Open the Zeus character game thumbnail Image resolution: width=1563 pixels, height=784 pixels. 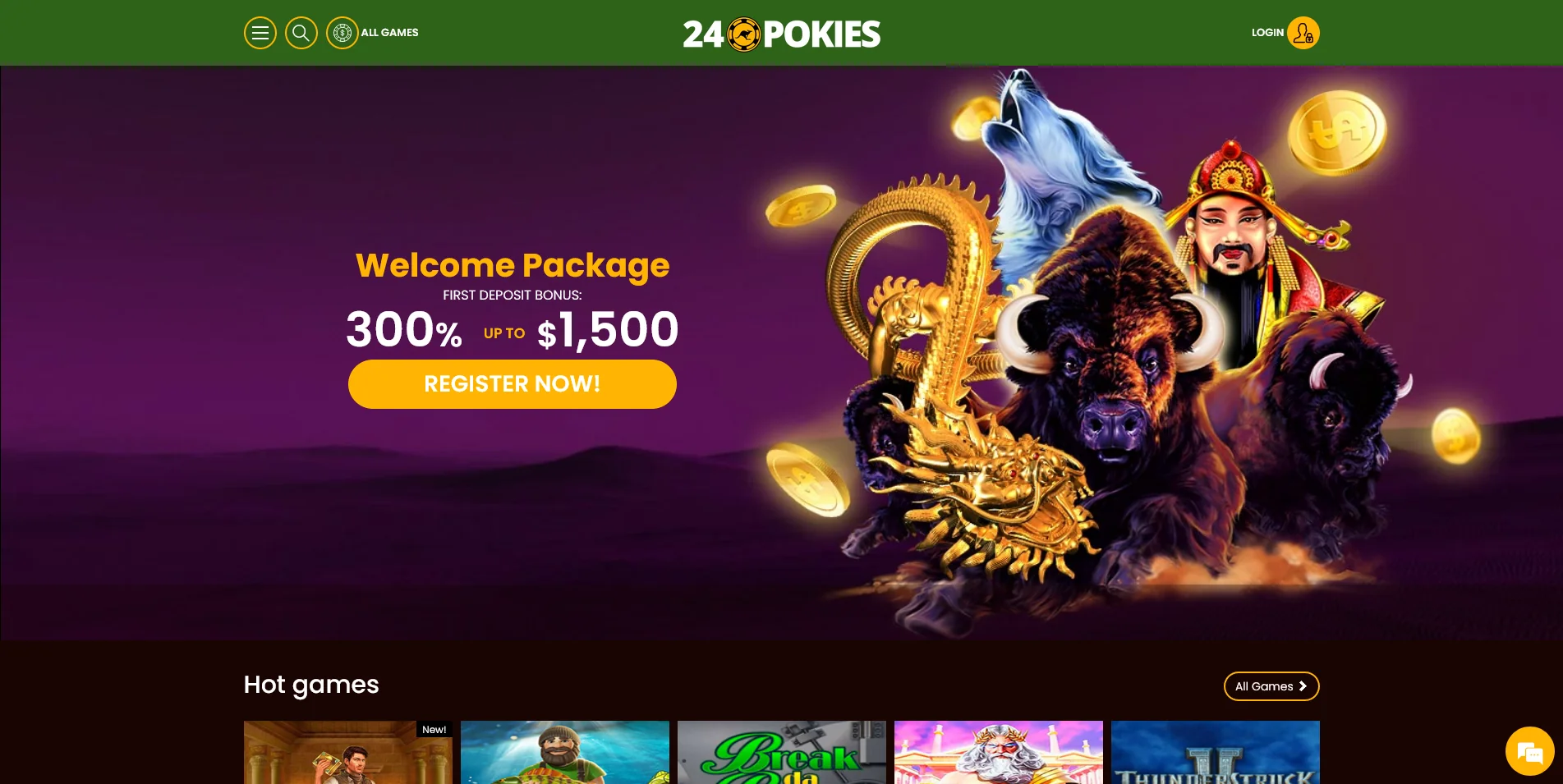click(x=999, y=752)
